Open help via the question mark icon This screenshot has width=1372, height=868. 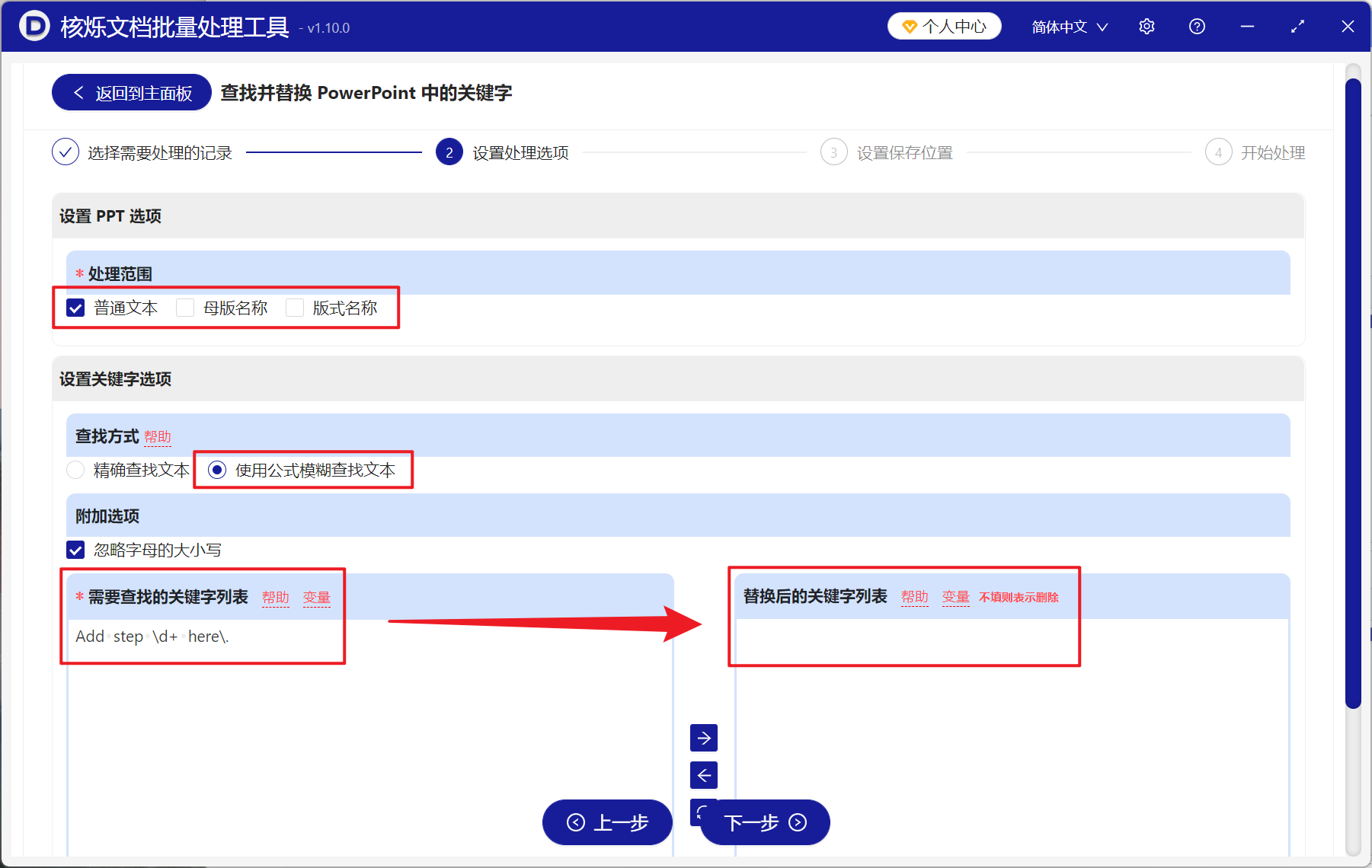coord(1197,26)
